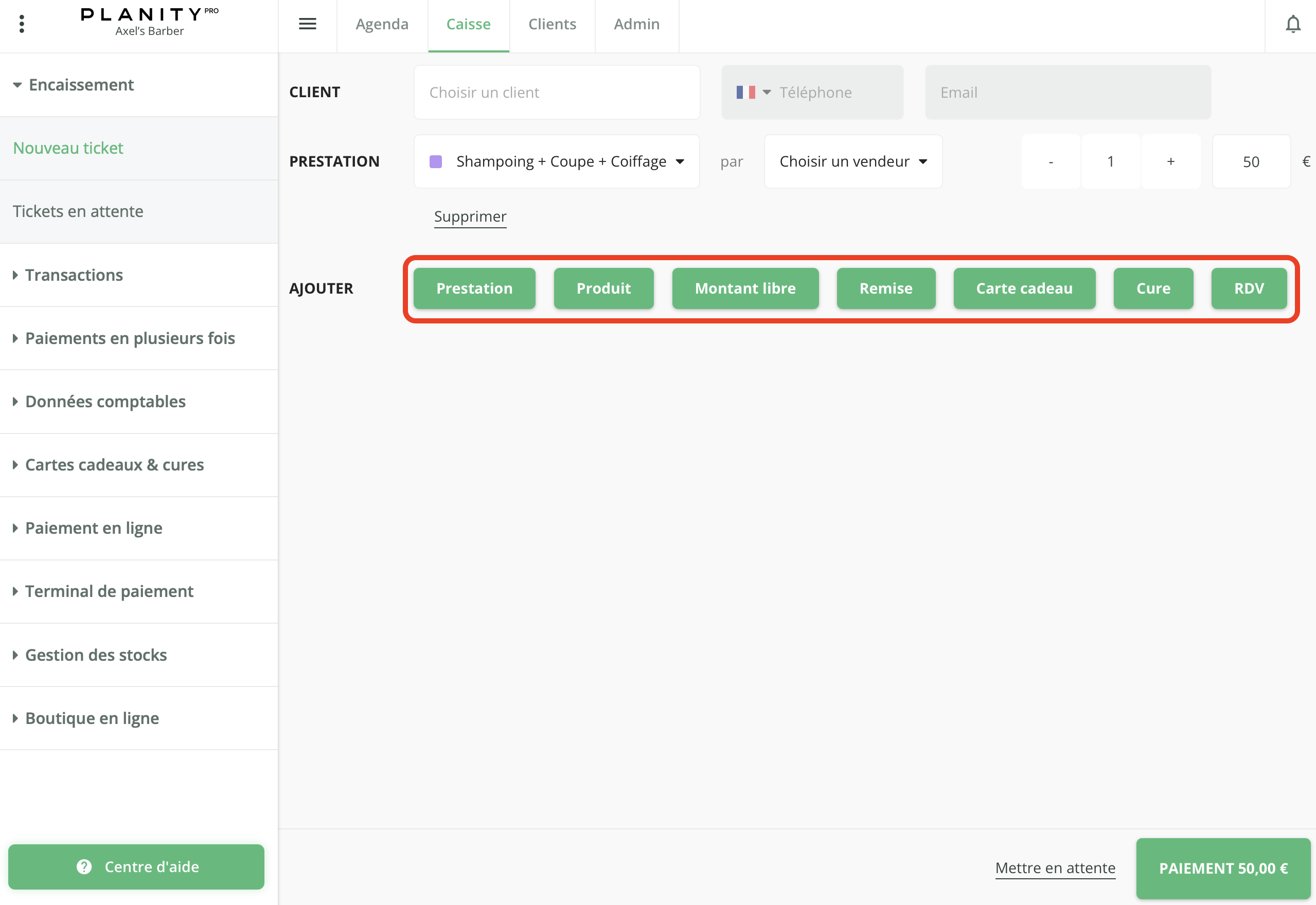Add a Carte cadeau item
Viewport: 1316px width, 905px height.
(1024, 288)
